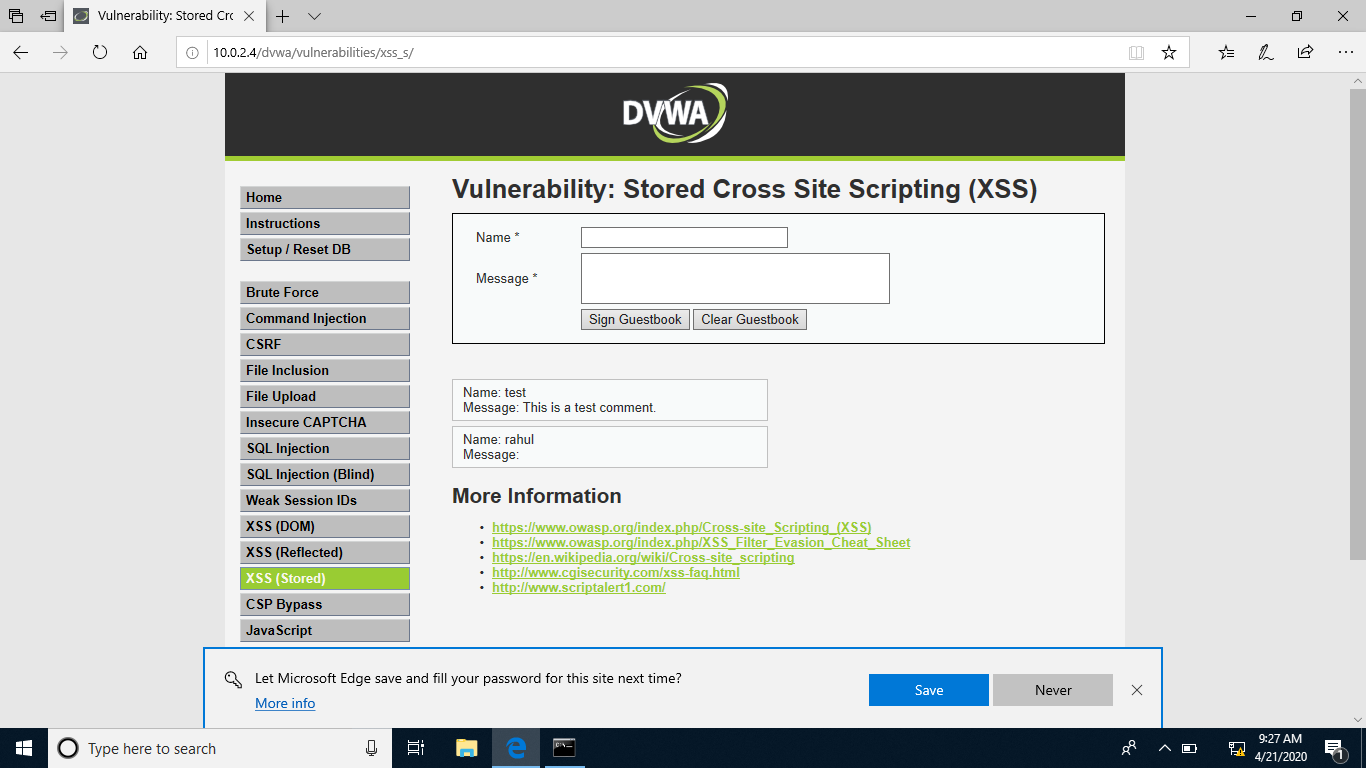
Task: Refresh the DVWA page
Action: pyautogui.click(x=99, y=52)
